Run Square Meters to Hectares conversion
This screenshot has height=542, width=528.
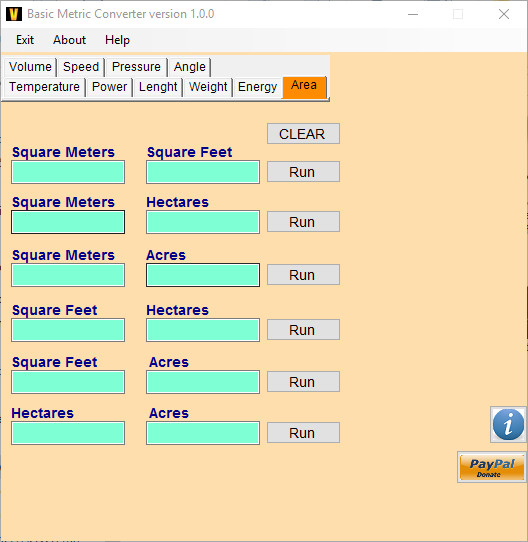click(303, 222)
